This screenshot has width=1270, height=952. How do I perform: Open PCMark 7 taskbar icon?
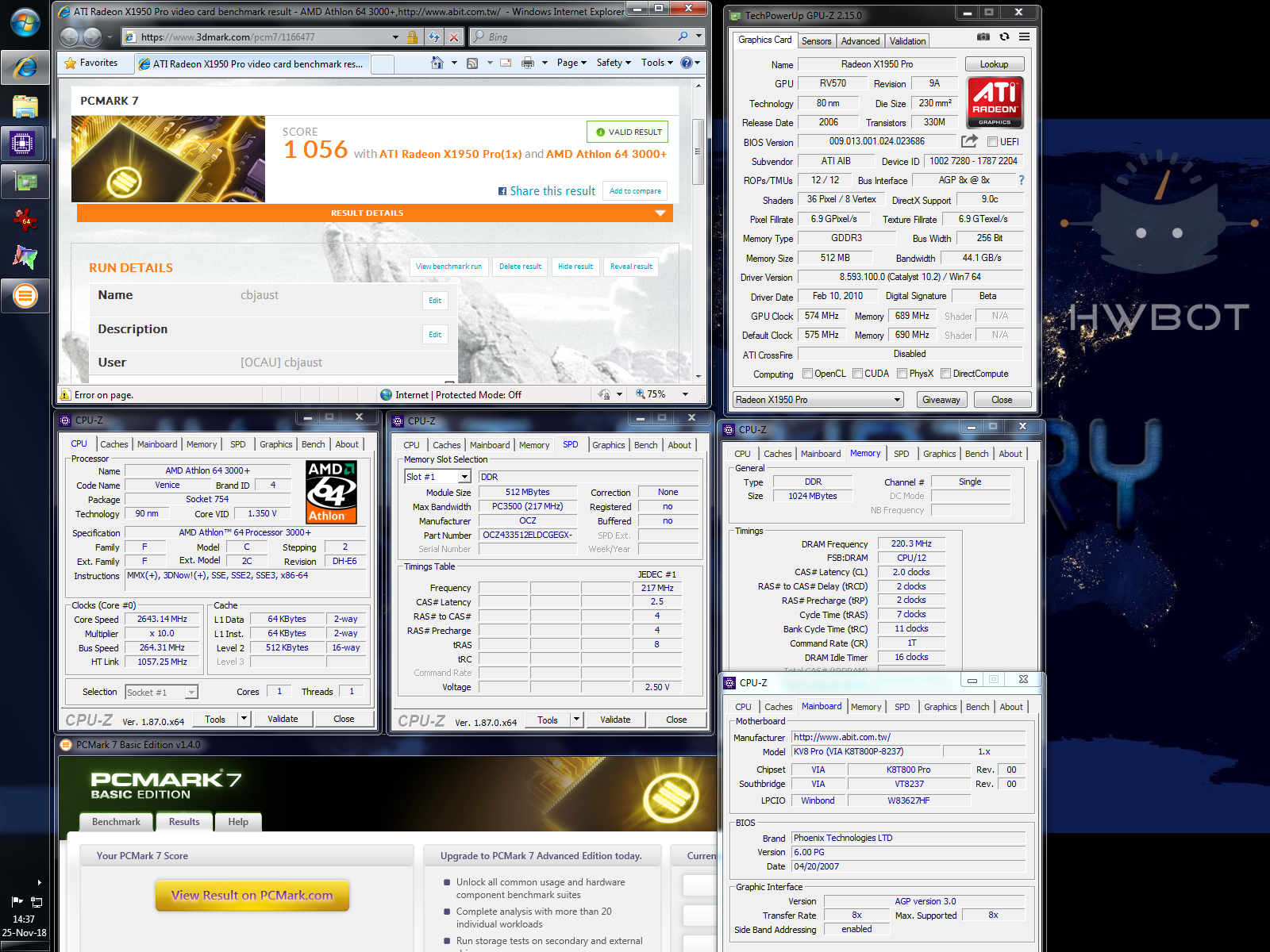25,296
